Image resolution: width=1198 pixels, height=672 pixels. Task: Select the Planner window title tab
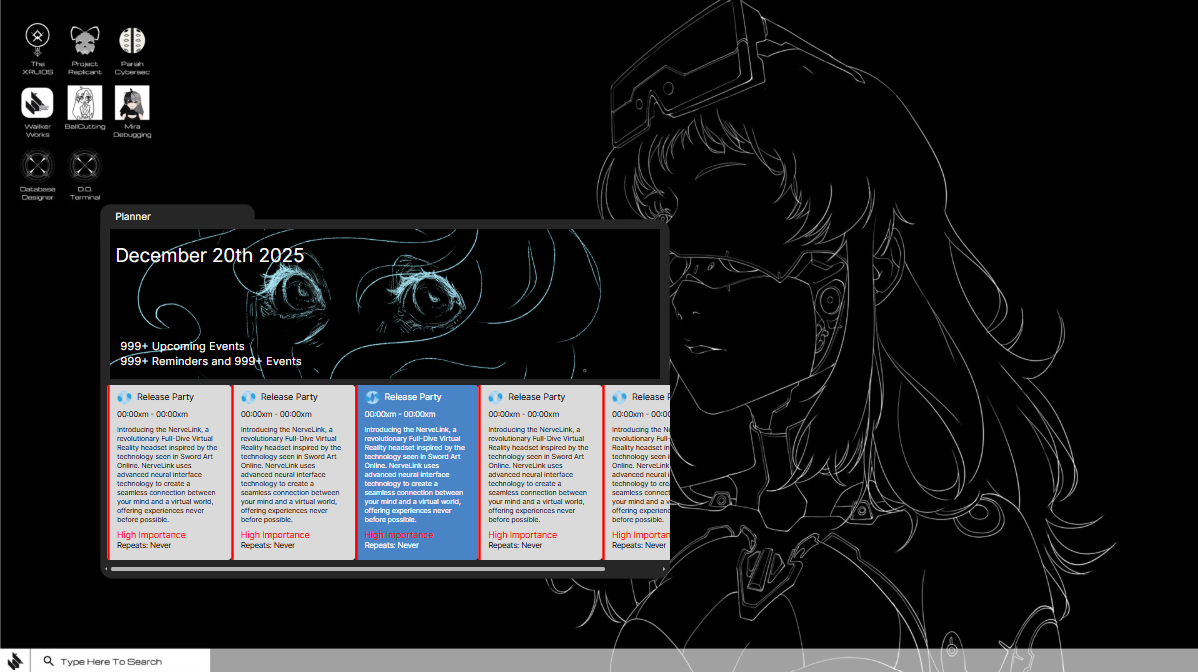point(133,216)
